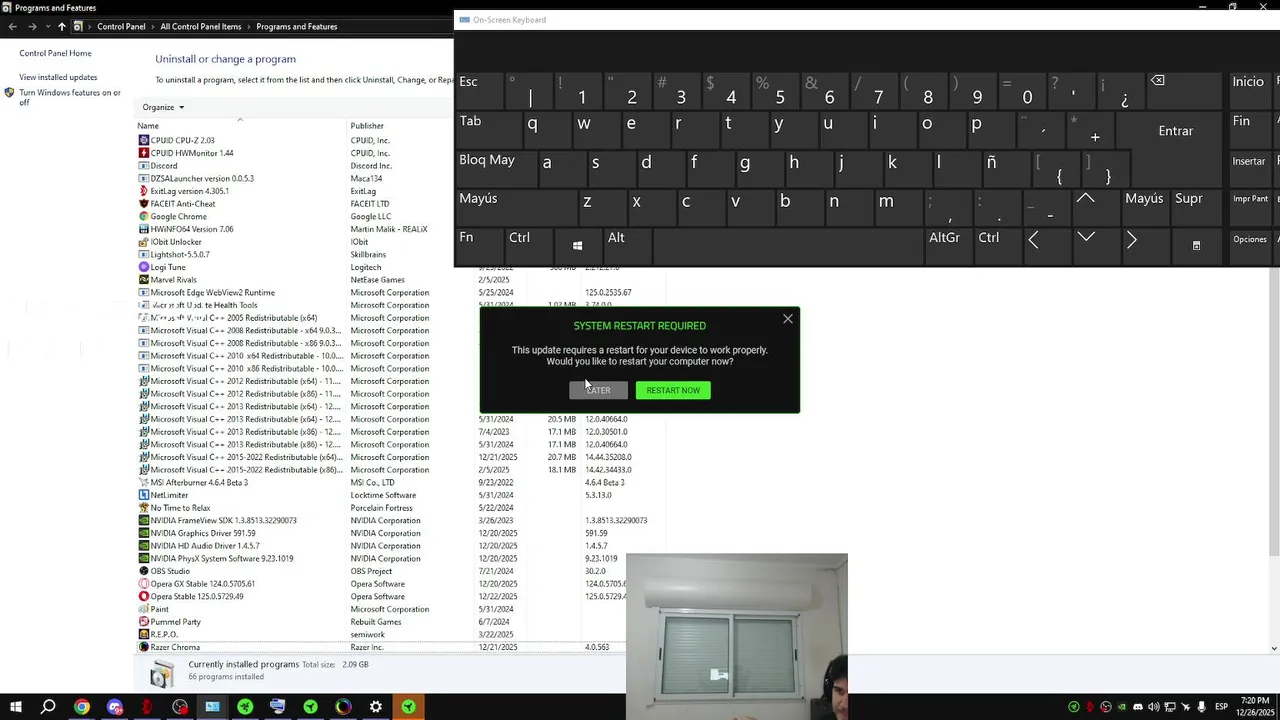Click the ESP language indicator in the taskbar
1280x720 pixels.
click(x=1221, y=707)
